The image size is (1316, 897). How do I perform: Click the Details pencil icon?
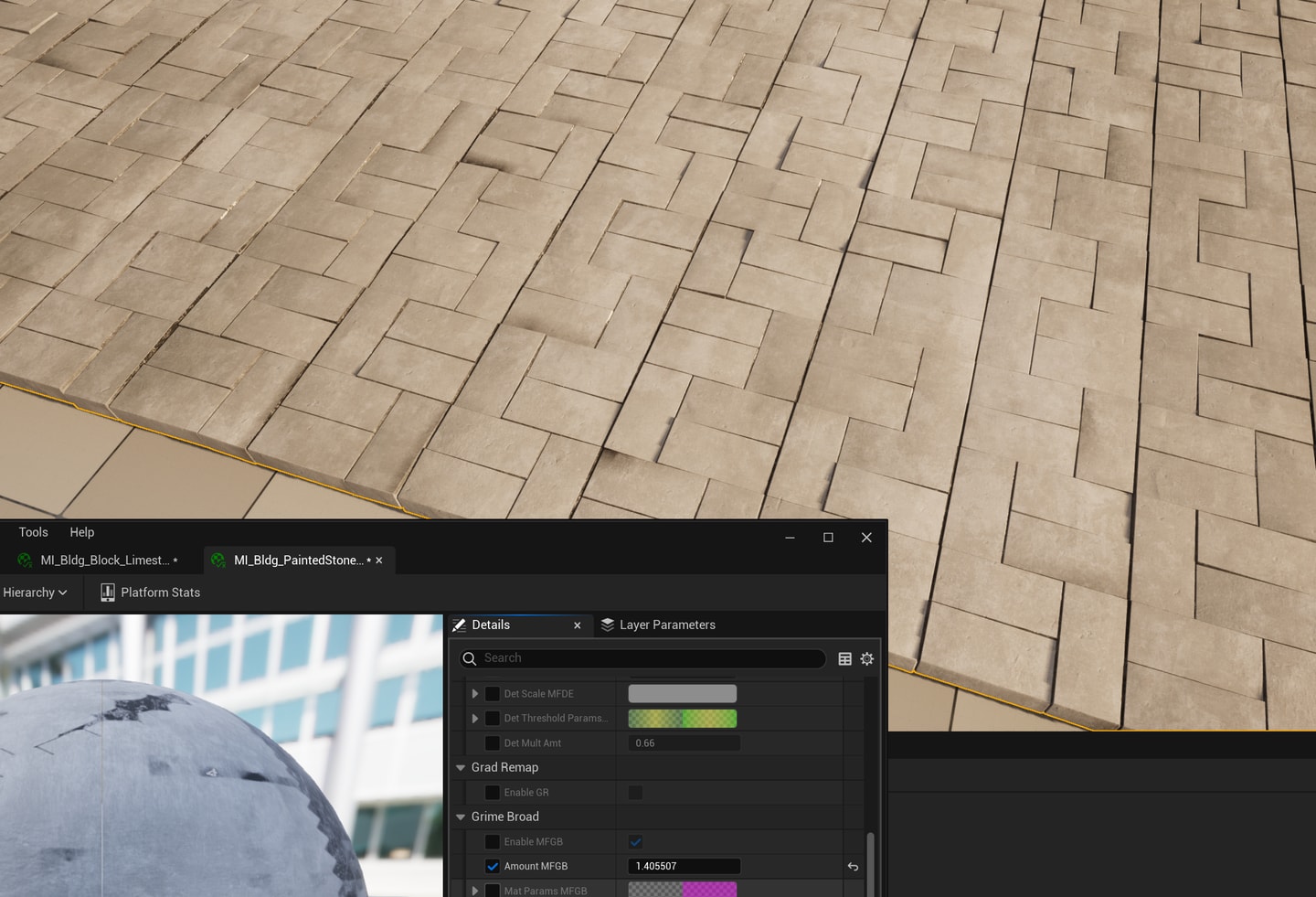(460, 625)
